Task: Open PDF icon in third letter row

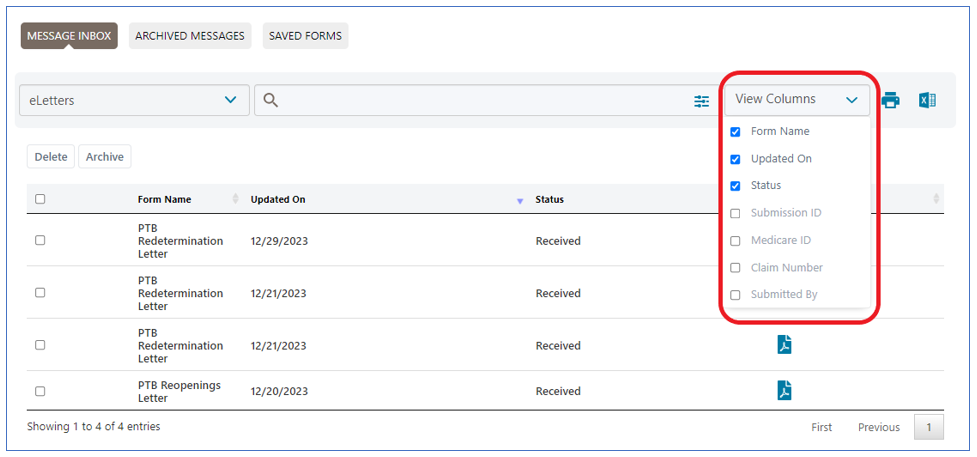Action: (x=785, y=345)
